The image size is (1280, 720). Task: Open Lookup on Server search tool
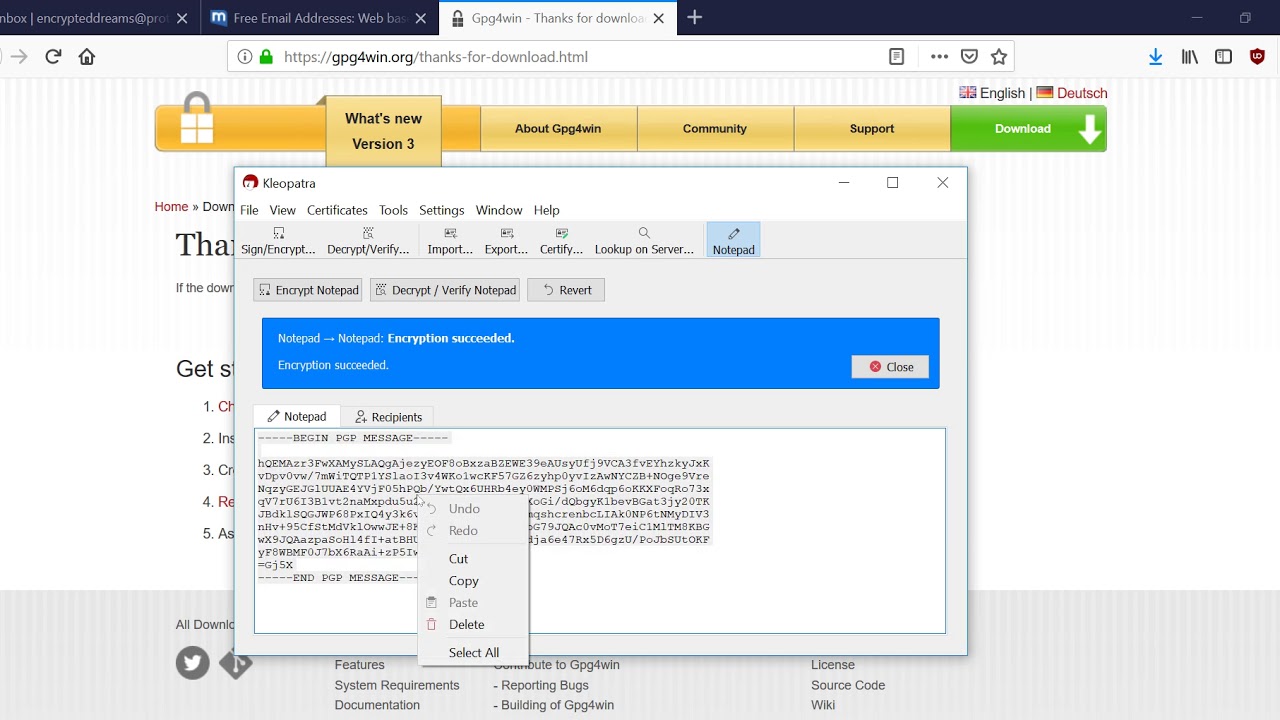point(644,240)
